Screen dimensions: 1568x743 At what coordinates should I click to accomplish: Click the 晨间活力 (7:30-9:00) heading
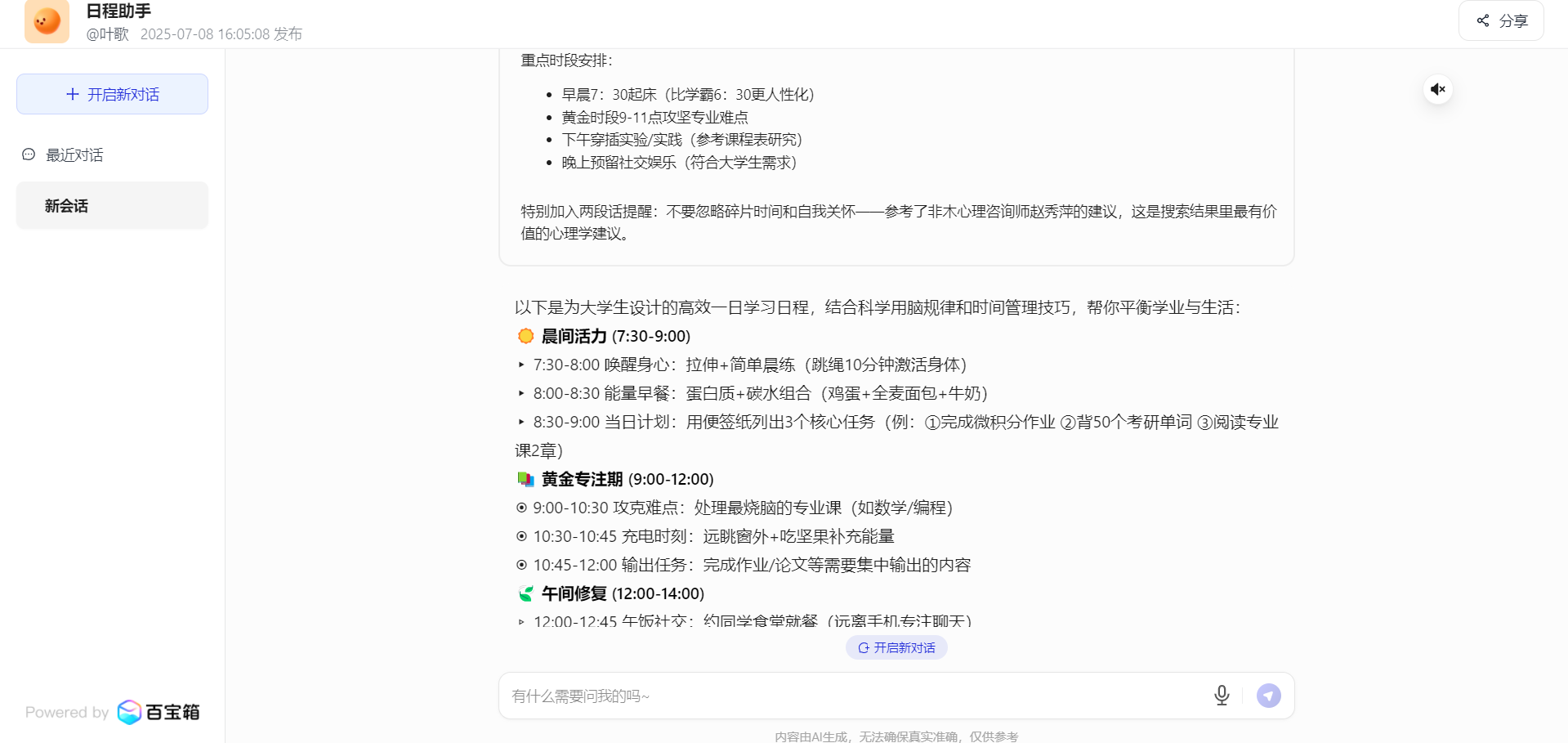616,336
